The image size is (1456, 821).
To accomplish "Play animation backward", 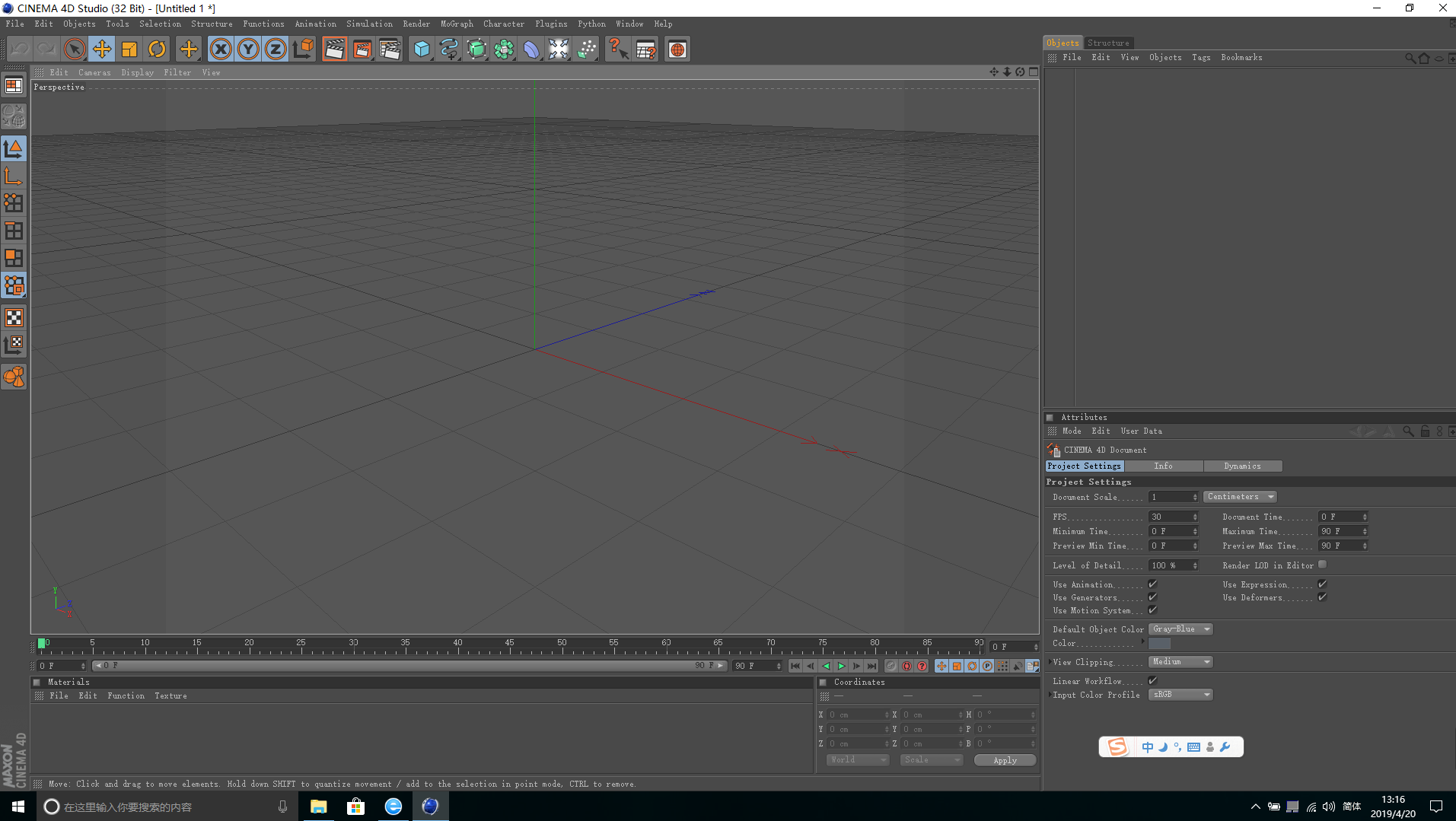I will [826, 667].
